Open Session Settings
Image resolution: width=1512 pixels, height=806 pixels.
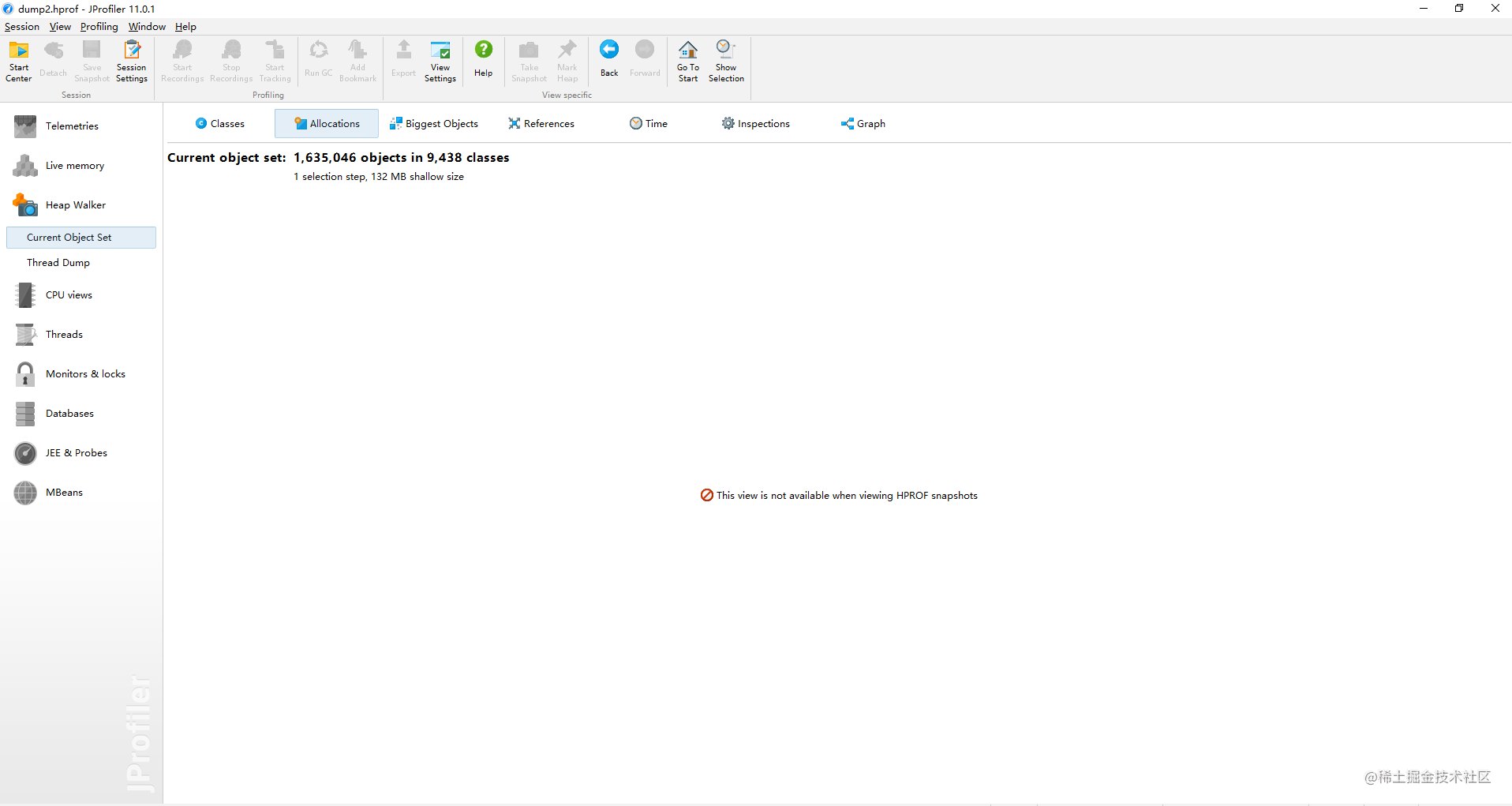[132, 61]
